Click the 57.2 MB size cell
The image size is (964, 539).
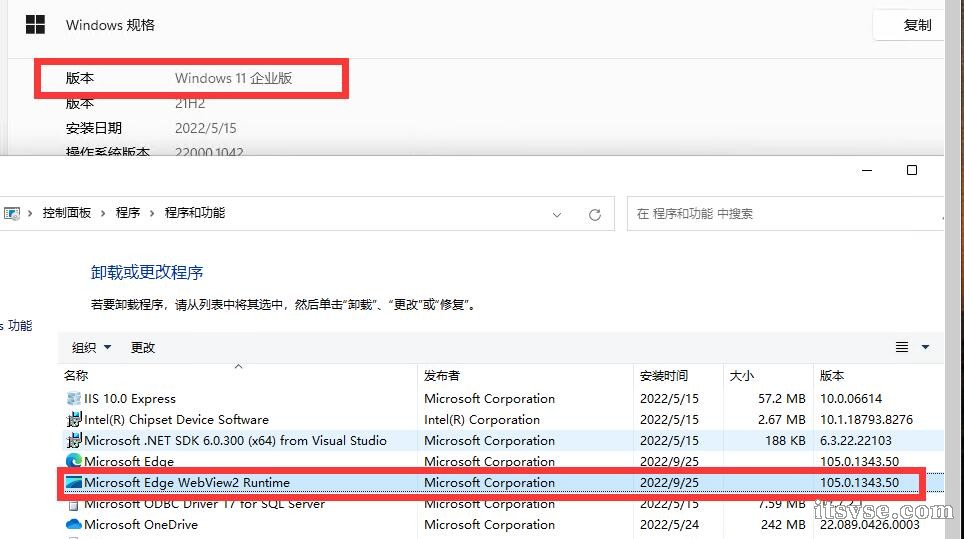(781, 399)
